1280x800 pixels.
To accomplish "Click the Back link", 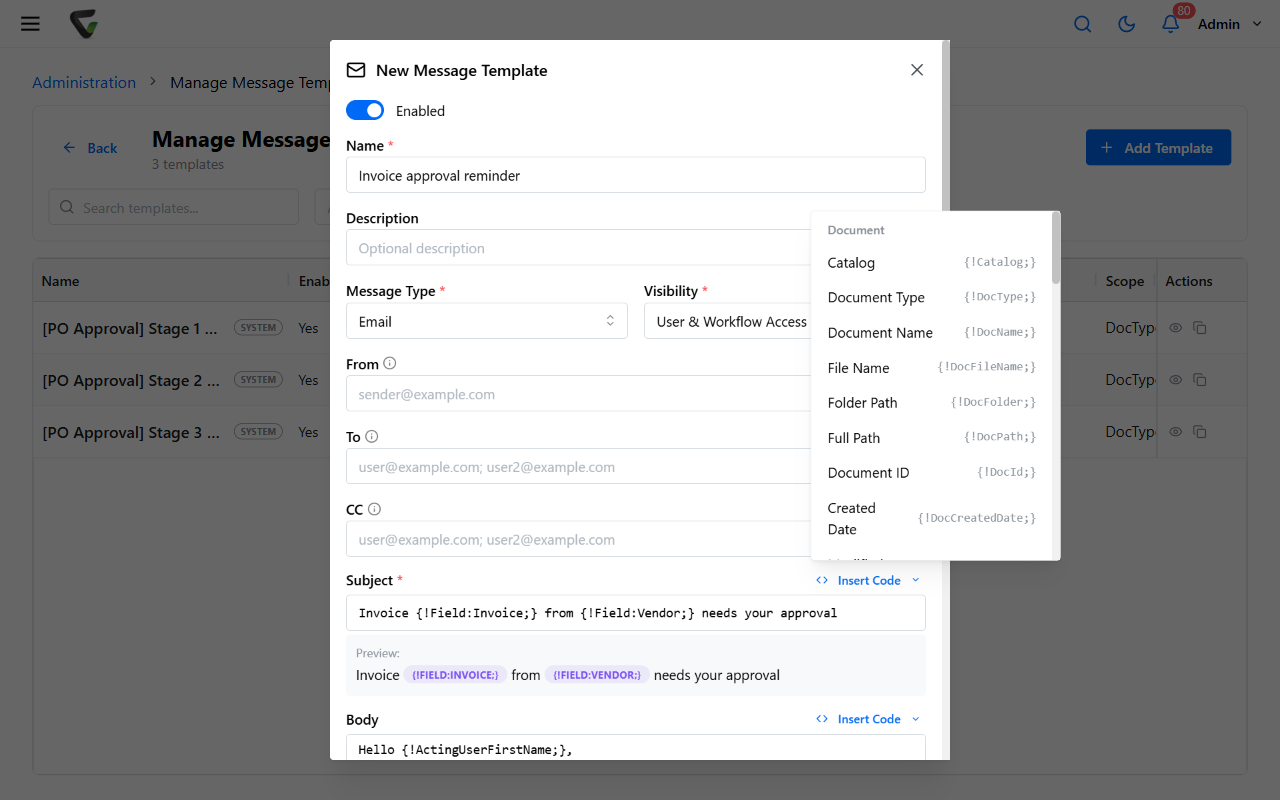I will coord(90,148).
